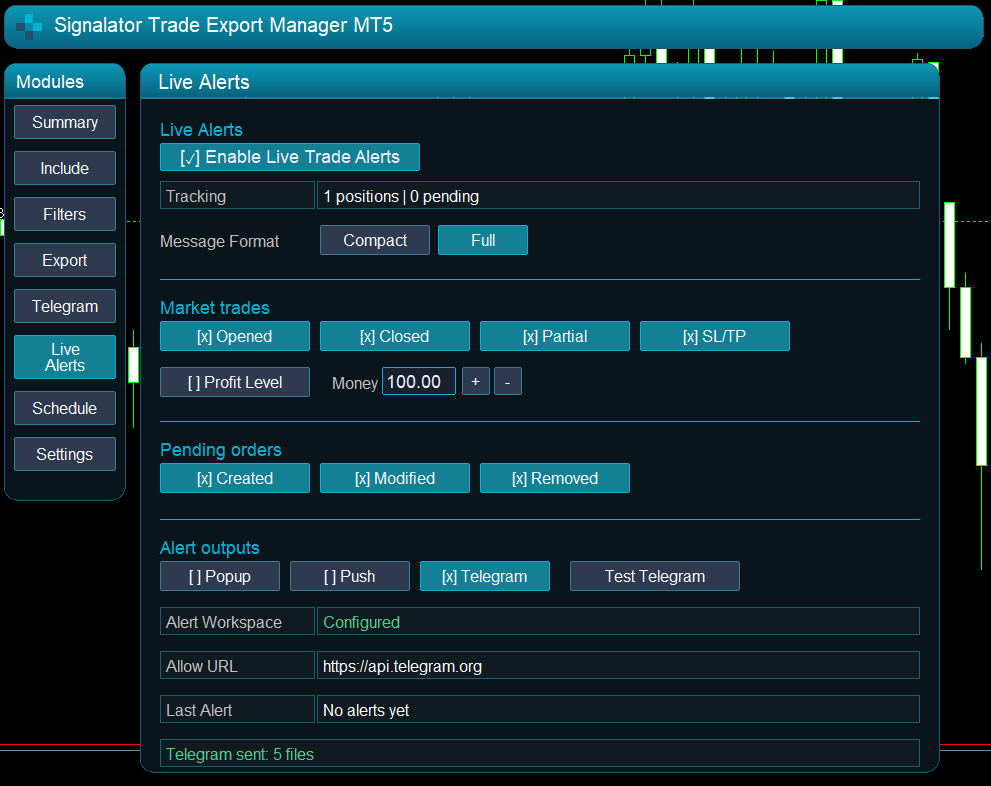Click the Alert Workspace 'Configured' status
Image resolution: width=991 pixels, height=786 pixels.
click(x=617, y=622)
